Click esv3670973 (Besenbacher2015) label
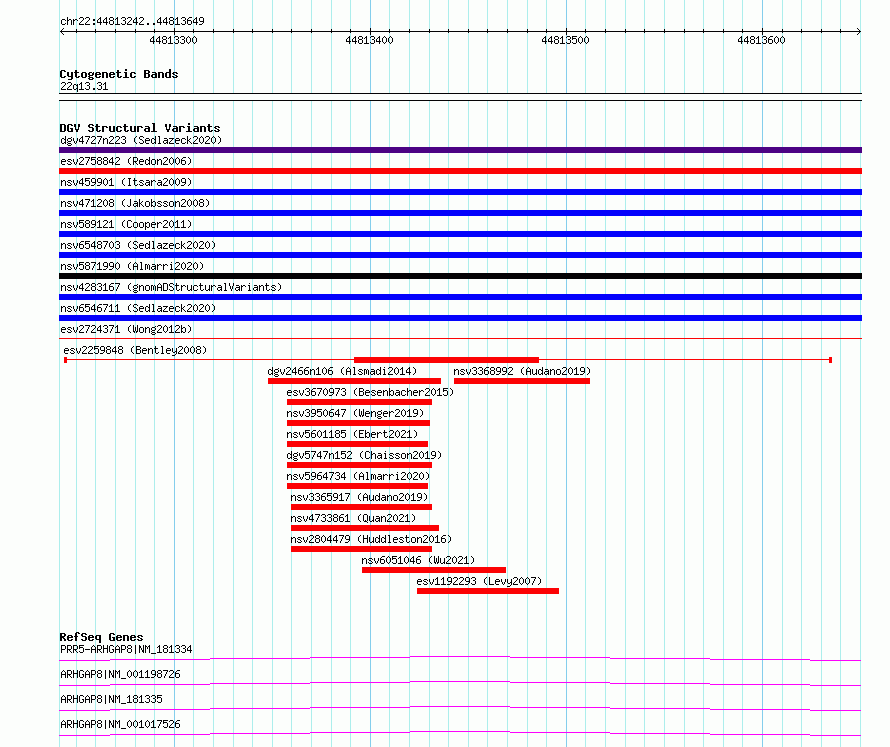Viewport: 890px width, 747px height. pos(370,392)
